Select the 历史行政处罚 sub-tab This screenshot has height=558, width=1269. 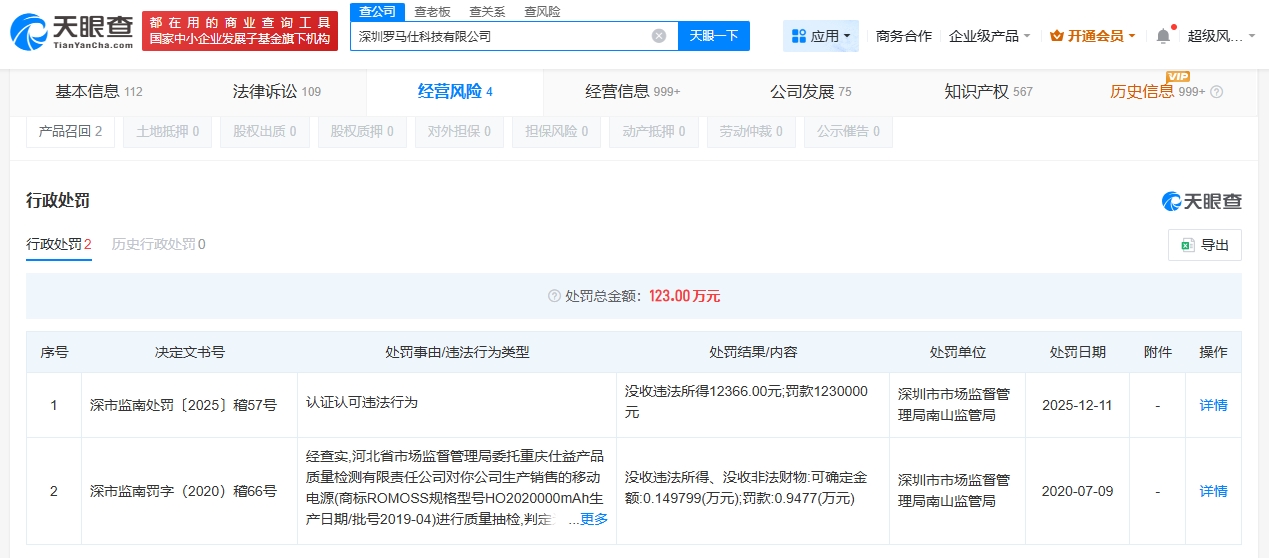[159, 244]
